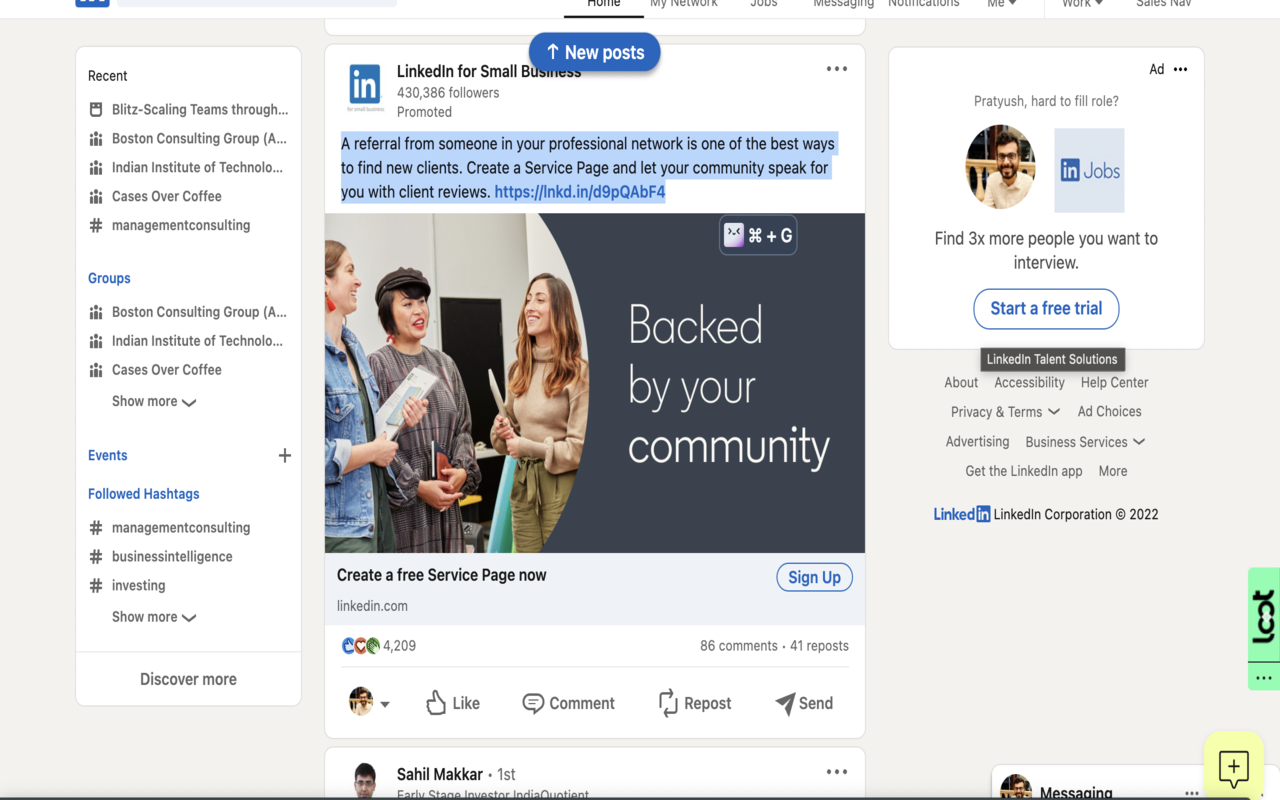
Task: Click the yellow add-note icon
Action: 1234,768
